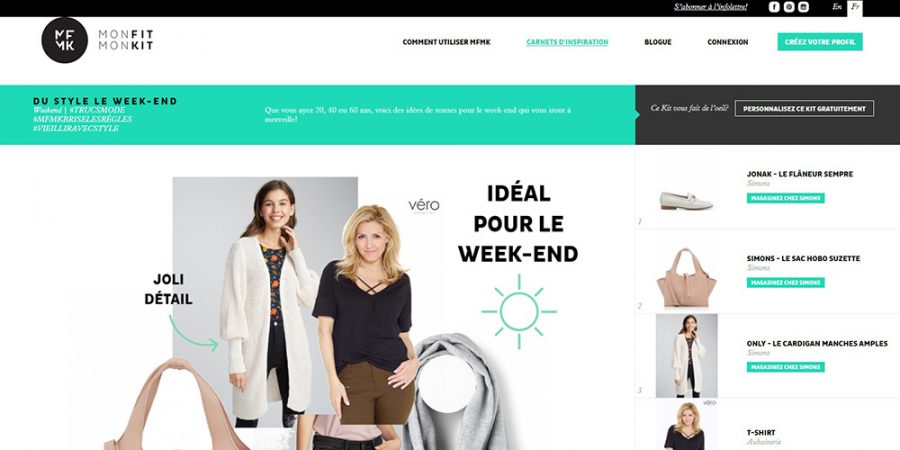Switch language to En
This screenshot has height=450, width=900.
click(x=837, y=7)
